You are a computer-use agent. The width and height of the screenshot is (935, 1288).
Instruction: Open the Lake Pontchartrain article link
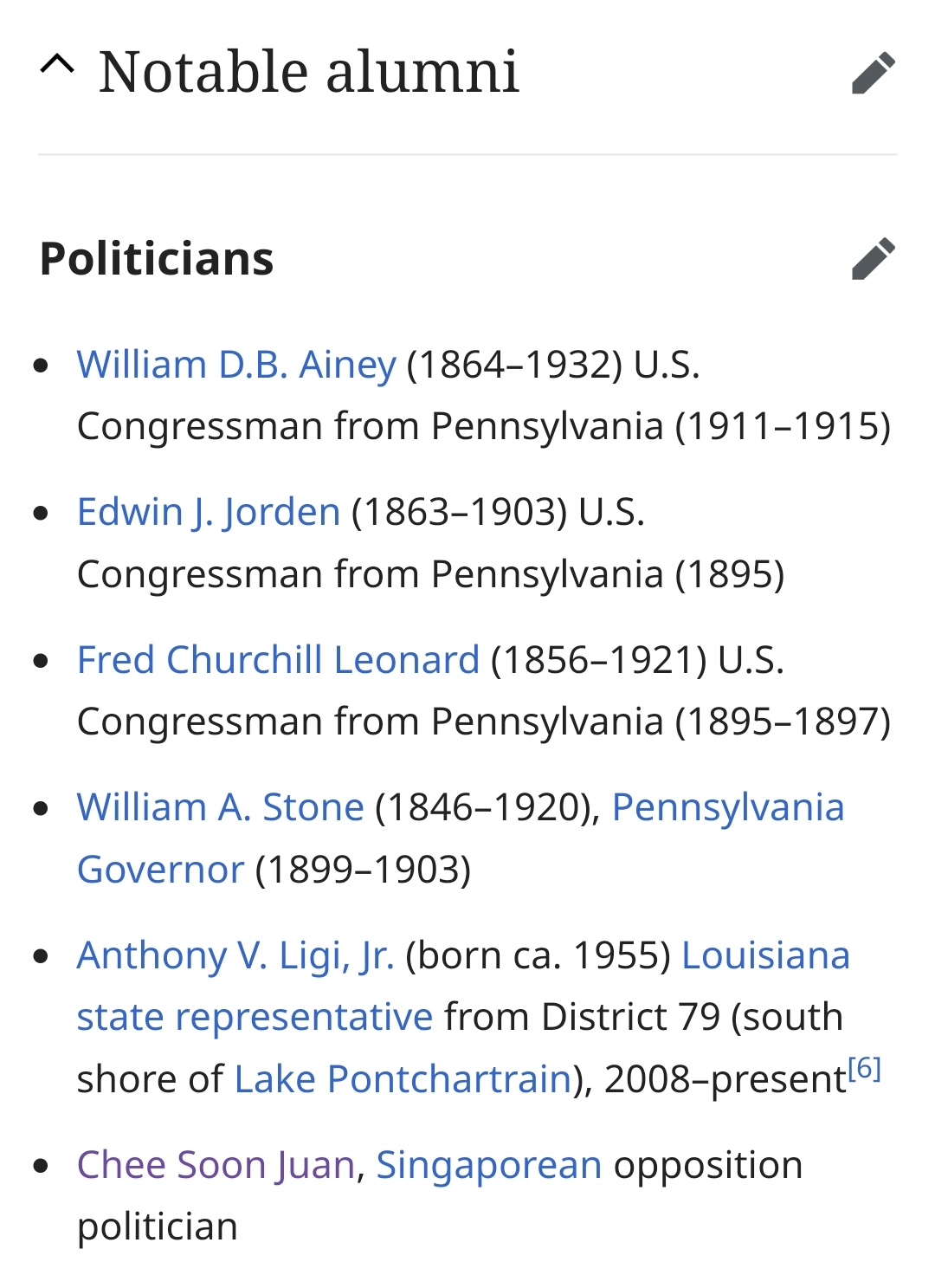403,1079
